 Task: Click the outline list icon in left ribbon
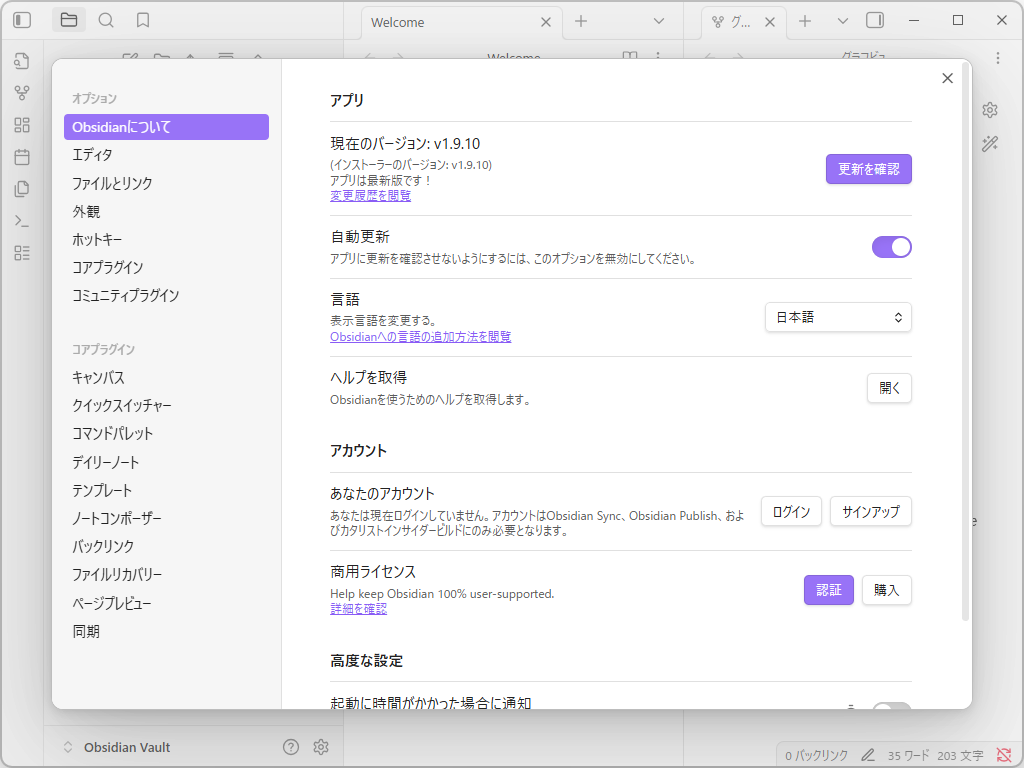[21, 253]
